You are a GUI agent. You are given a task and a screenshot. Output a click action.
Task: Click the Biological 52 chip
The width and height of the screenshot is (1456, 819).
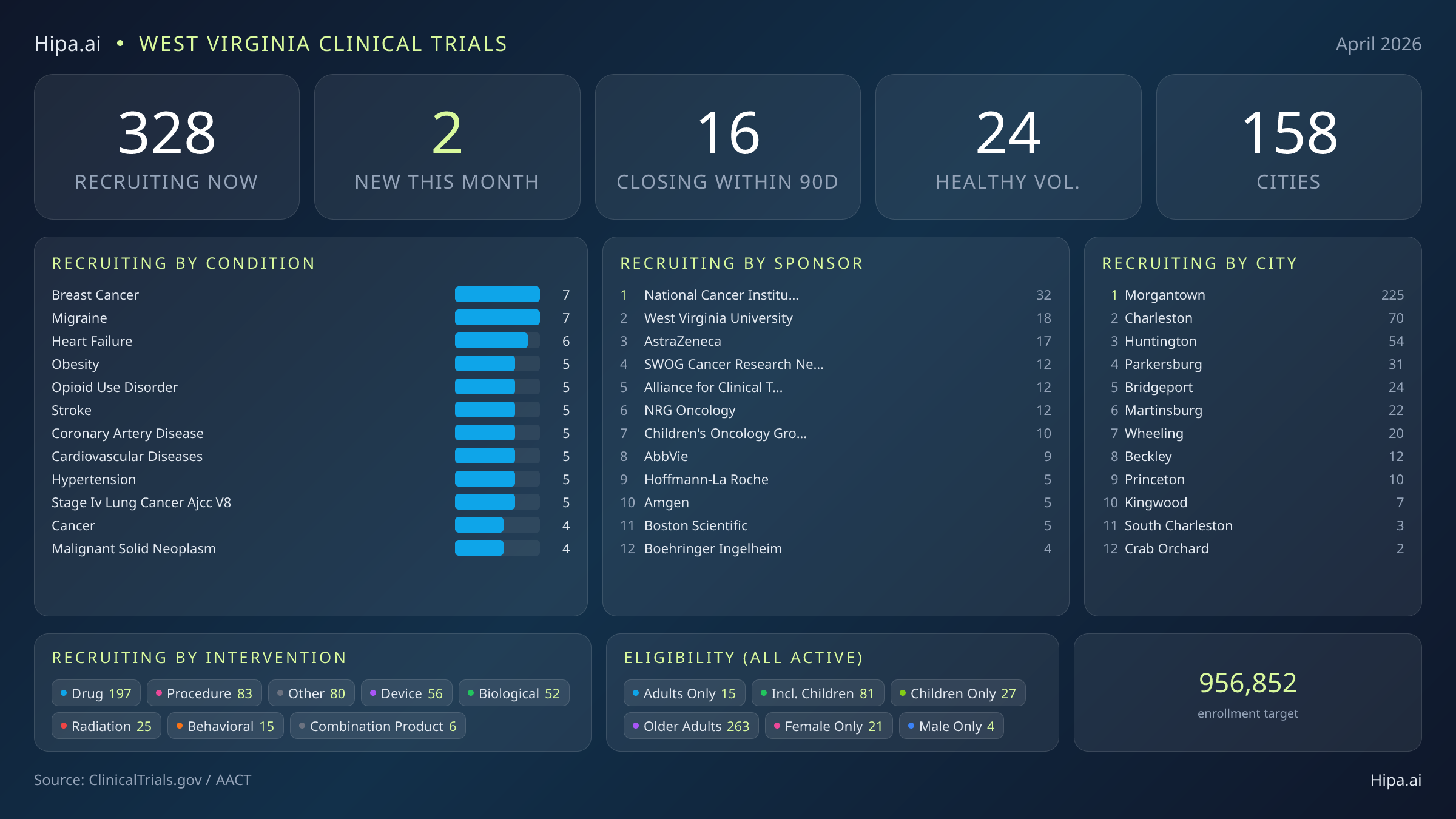(514, 693)
